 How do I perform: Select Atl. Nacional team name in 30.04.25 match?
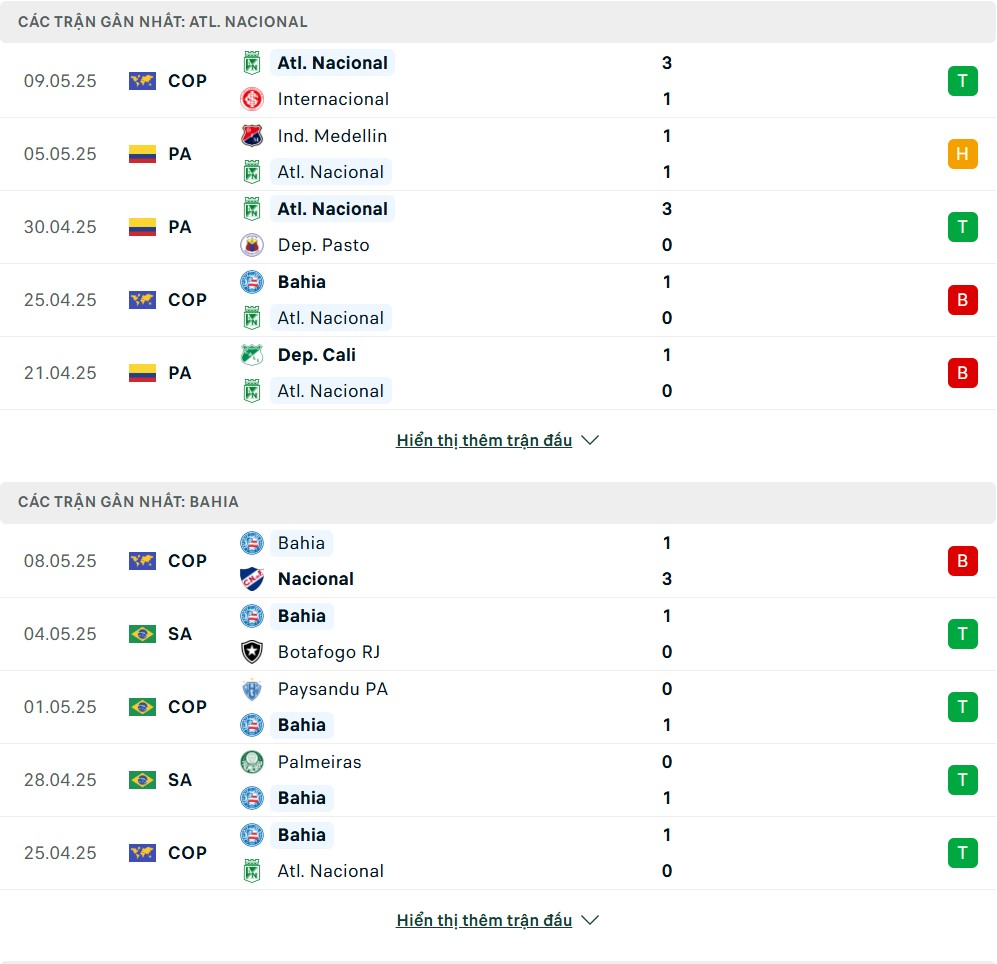tap(333, 209)
